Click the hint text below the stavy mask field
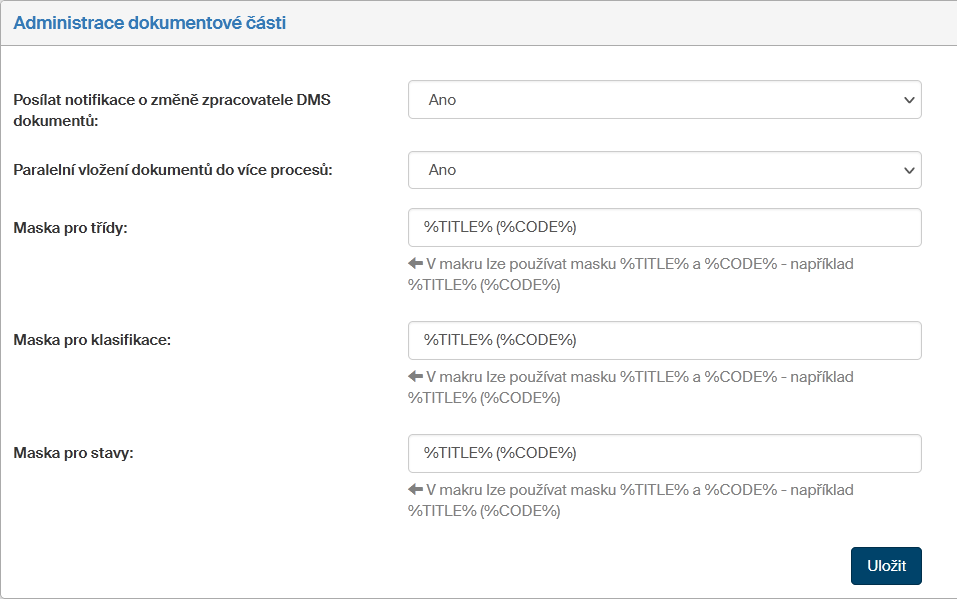 coord(640,501)
